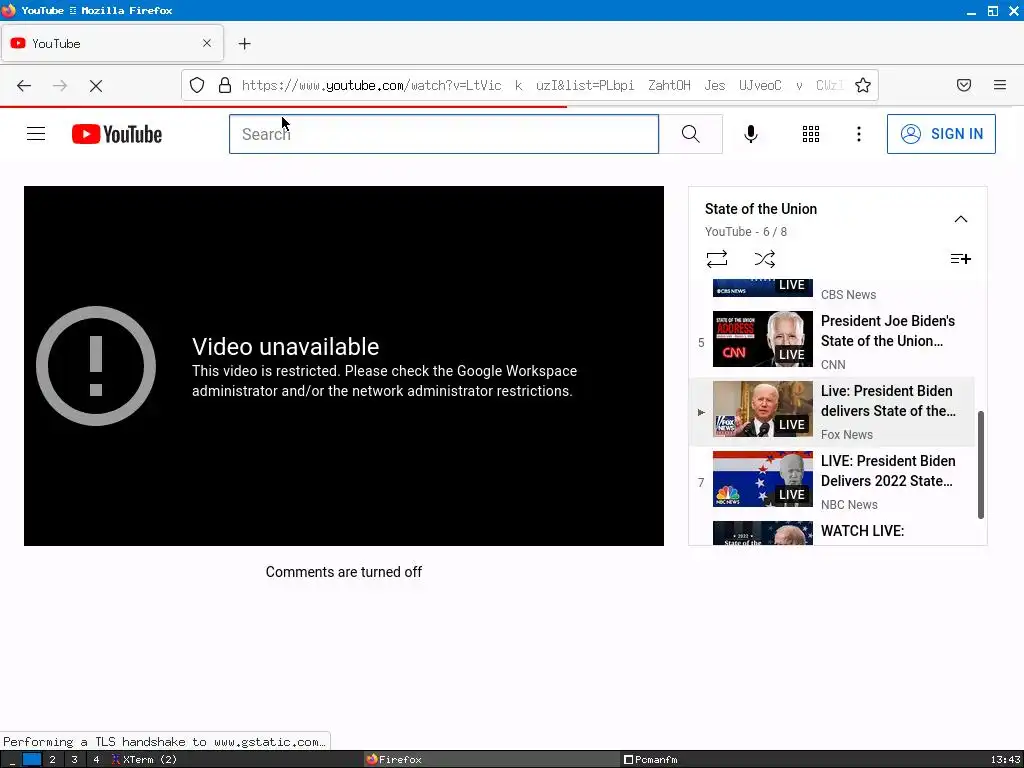Click the SIGN IN button
This screenshot has height=768, width=1024.
click(941, 134)
